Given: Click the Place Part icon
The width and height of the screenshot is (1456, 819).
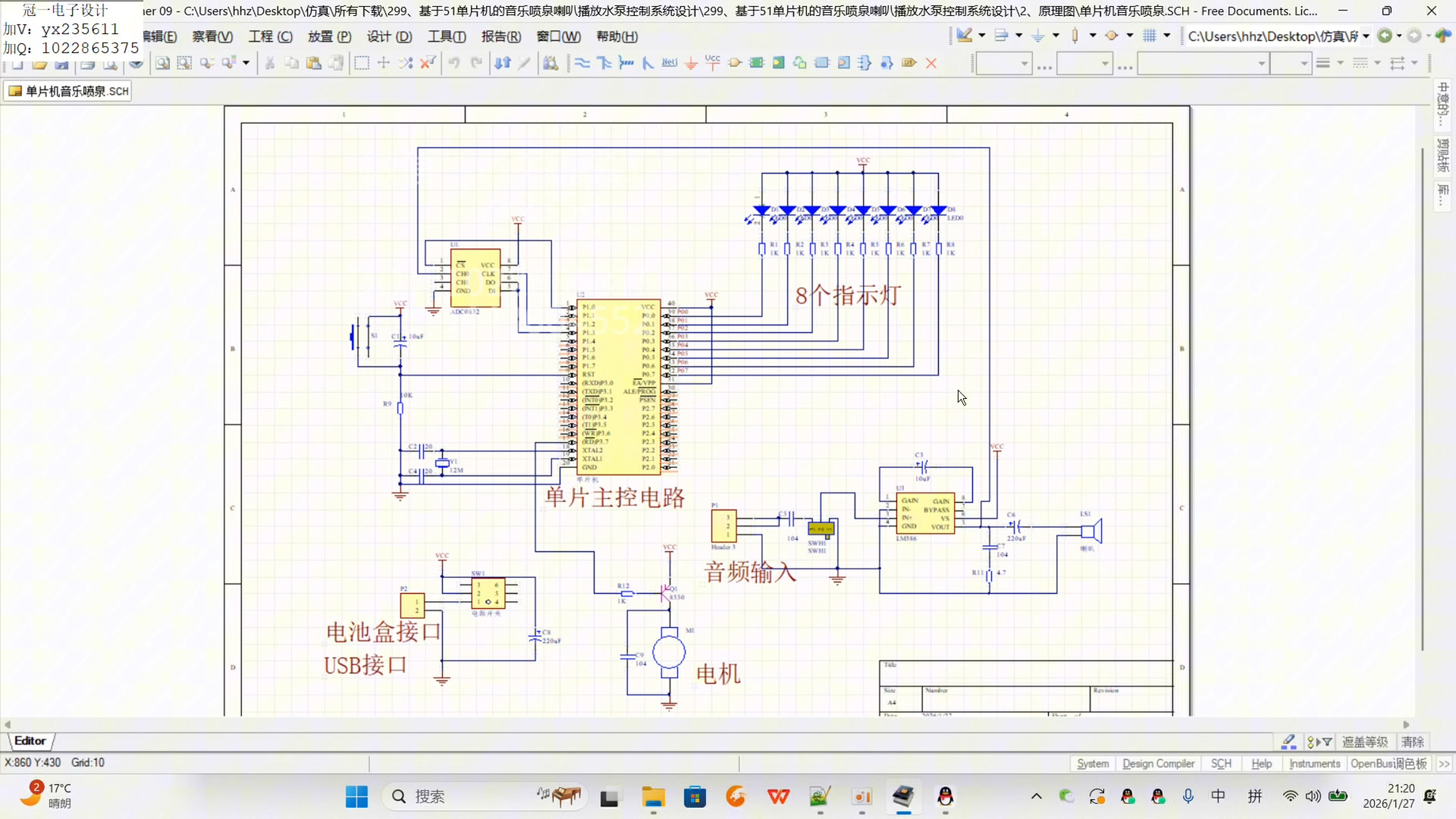Looking at the screenshot, I should coord(735,63).
